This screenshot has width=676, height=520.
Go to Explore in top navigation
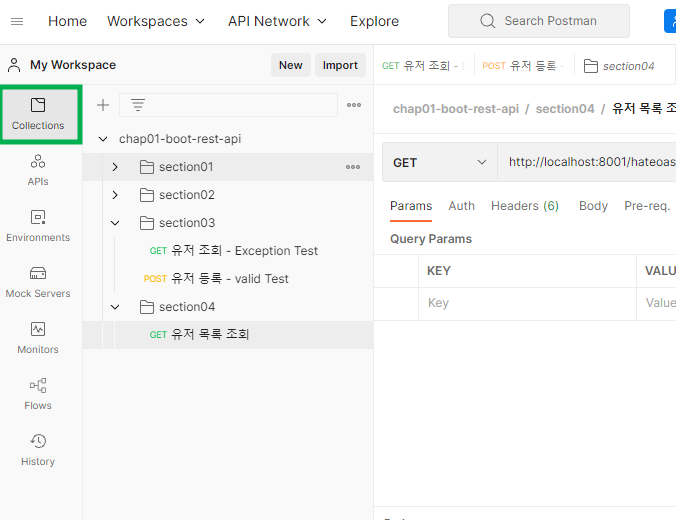pyautogui.click(x=374, y=21)
